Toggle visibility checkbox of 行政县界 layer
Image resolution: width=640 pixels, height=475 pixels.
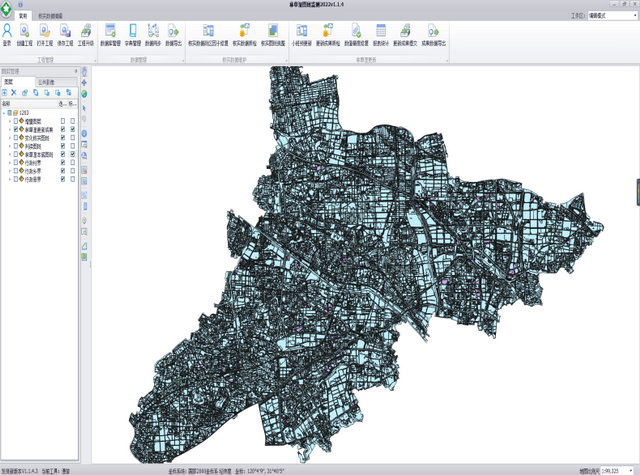coord(16,179)
